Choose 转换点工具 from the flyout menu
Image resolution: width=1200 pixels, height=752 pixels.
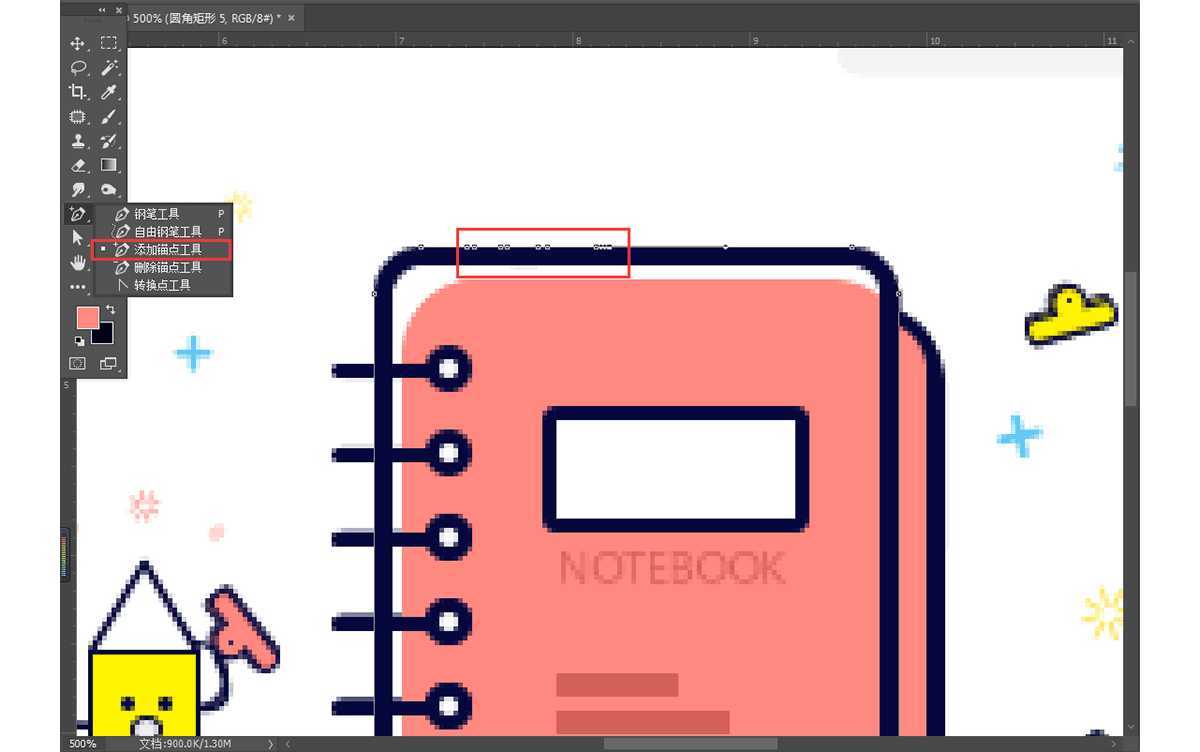point(164,286)
